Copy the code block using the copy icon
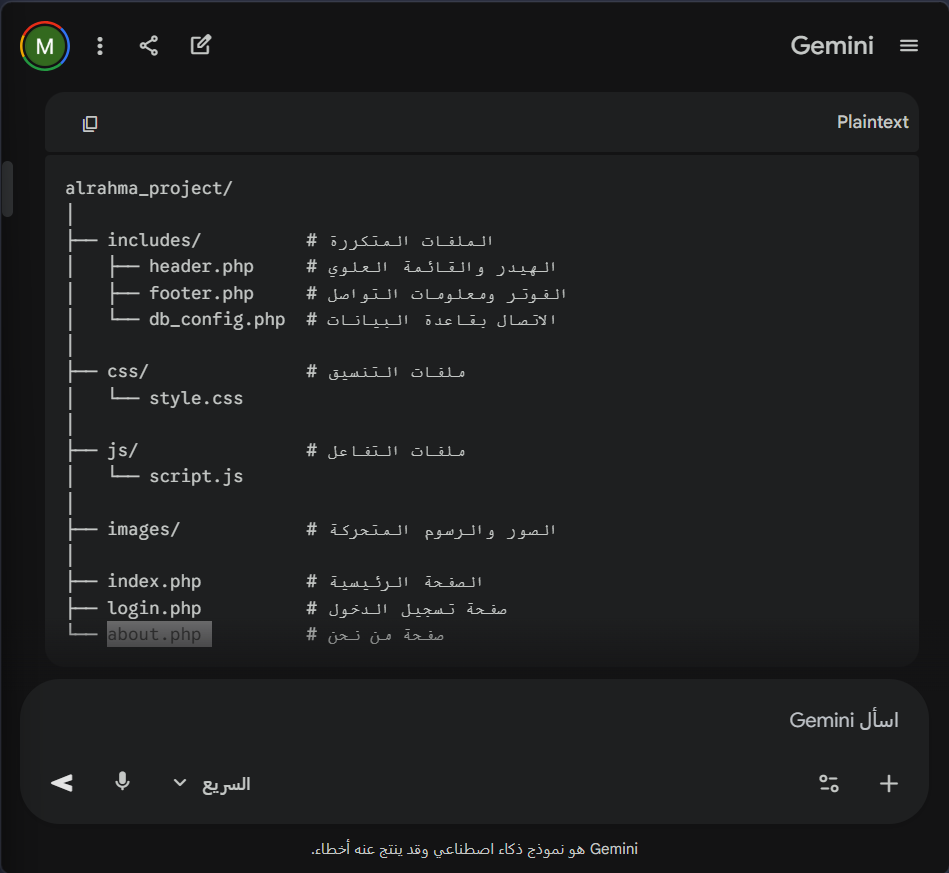This screenshot has width=949, height=873. click(90, 123)
